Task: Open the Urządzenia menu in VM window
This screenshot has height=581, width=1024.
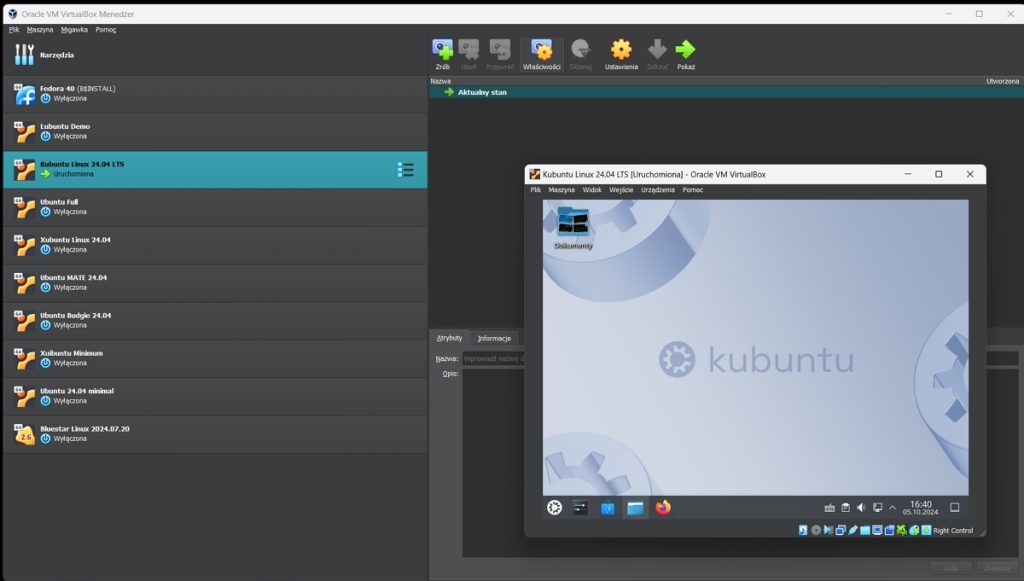Action: tap(657, 189)
